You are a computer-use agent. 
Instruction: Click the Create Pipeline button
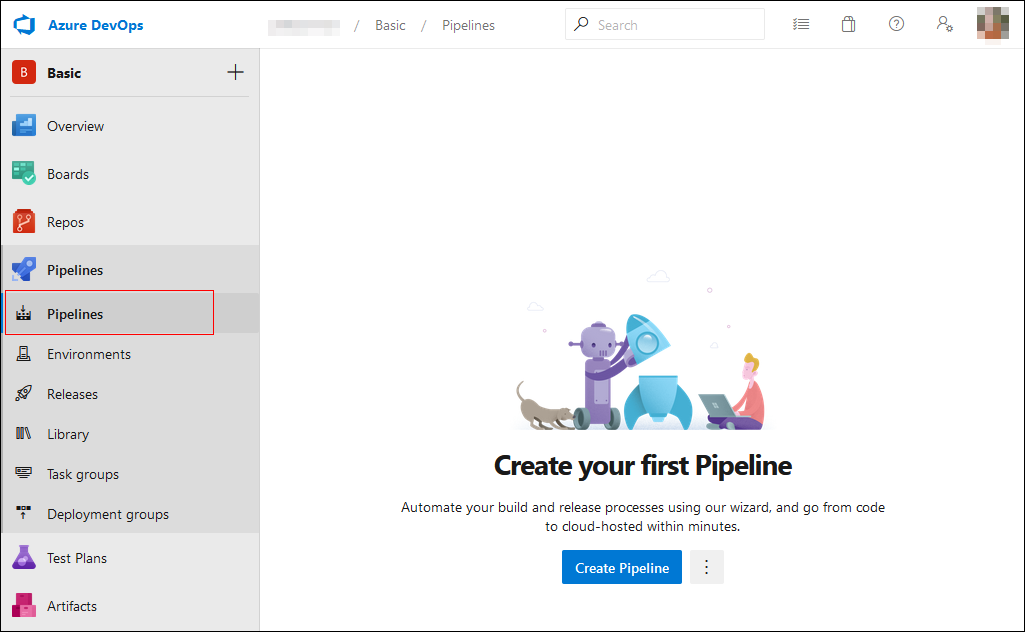621,567
